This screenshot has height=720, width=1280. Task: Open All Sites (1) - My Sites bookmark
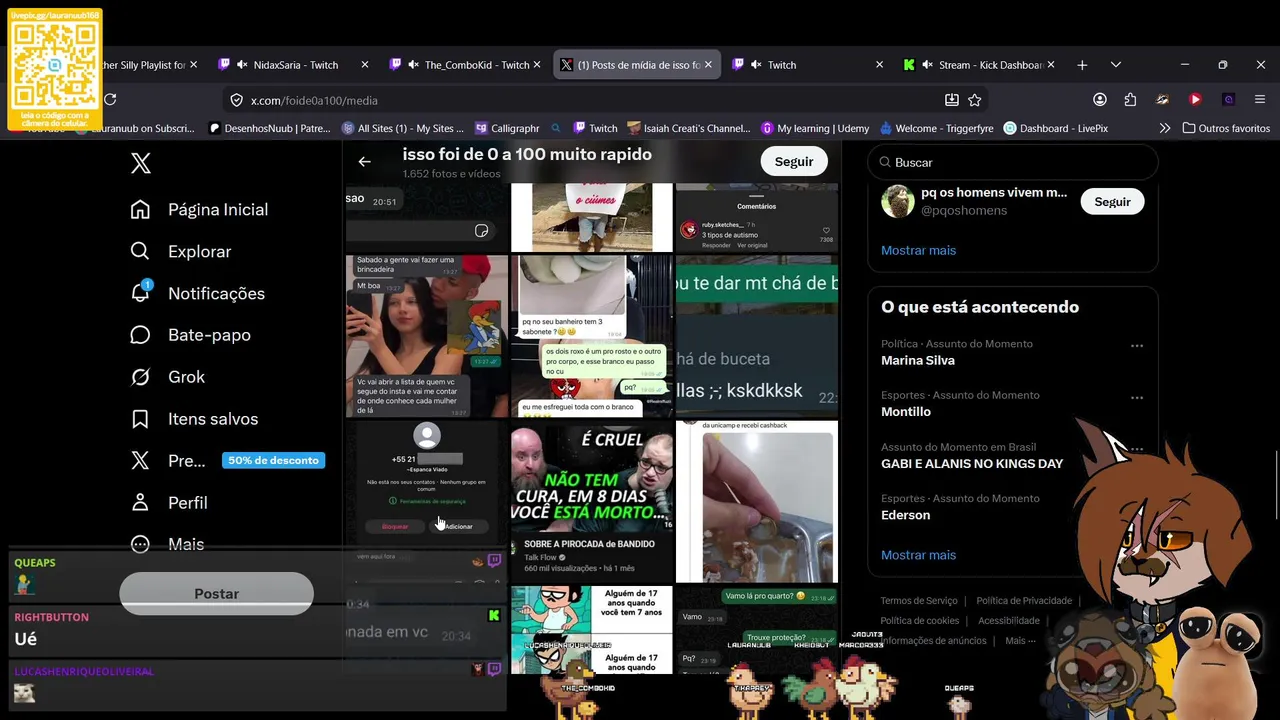click(403, 128)
